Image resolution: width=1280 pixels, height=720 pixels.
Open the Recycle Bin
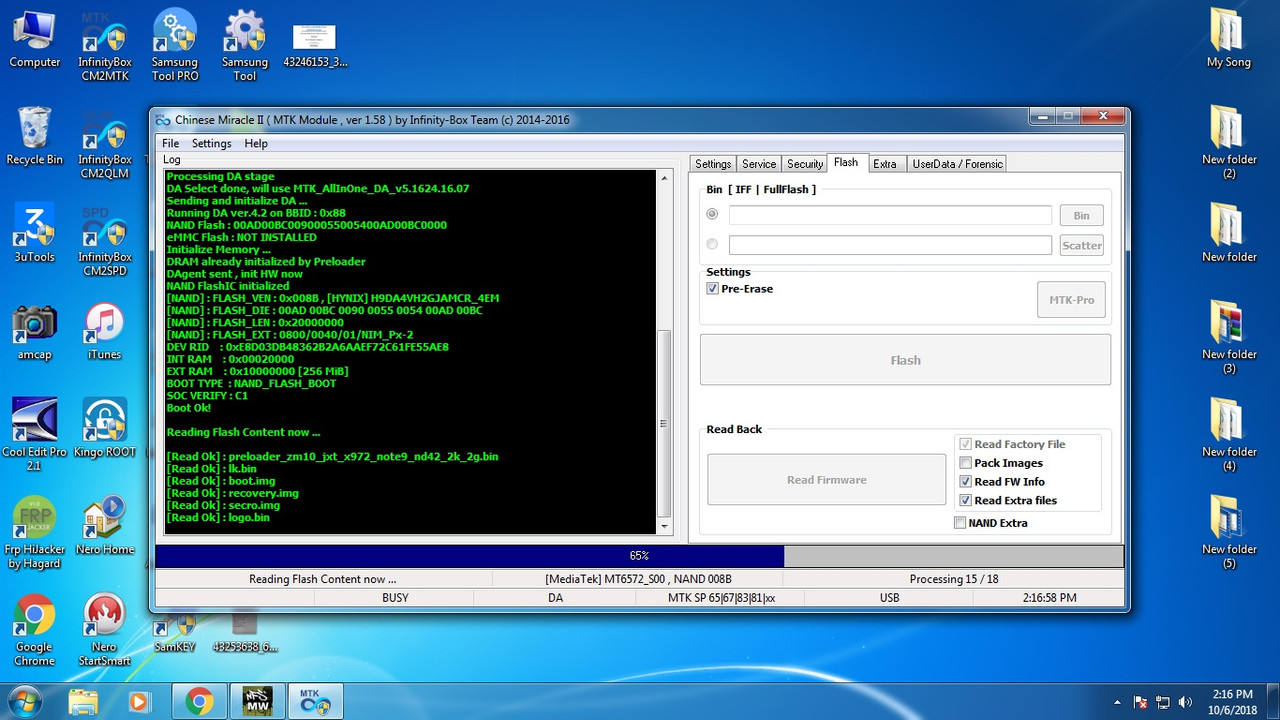coord(34,137)
